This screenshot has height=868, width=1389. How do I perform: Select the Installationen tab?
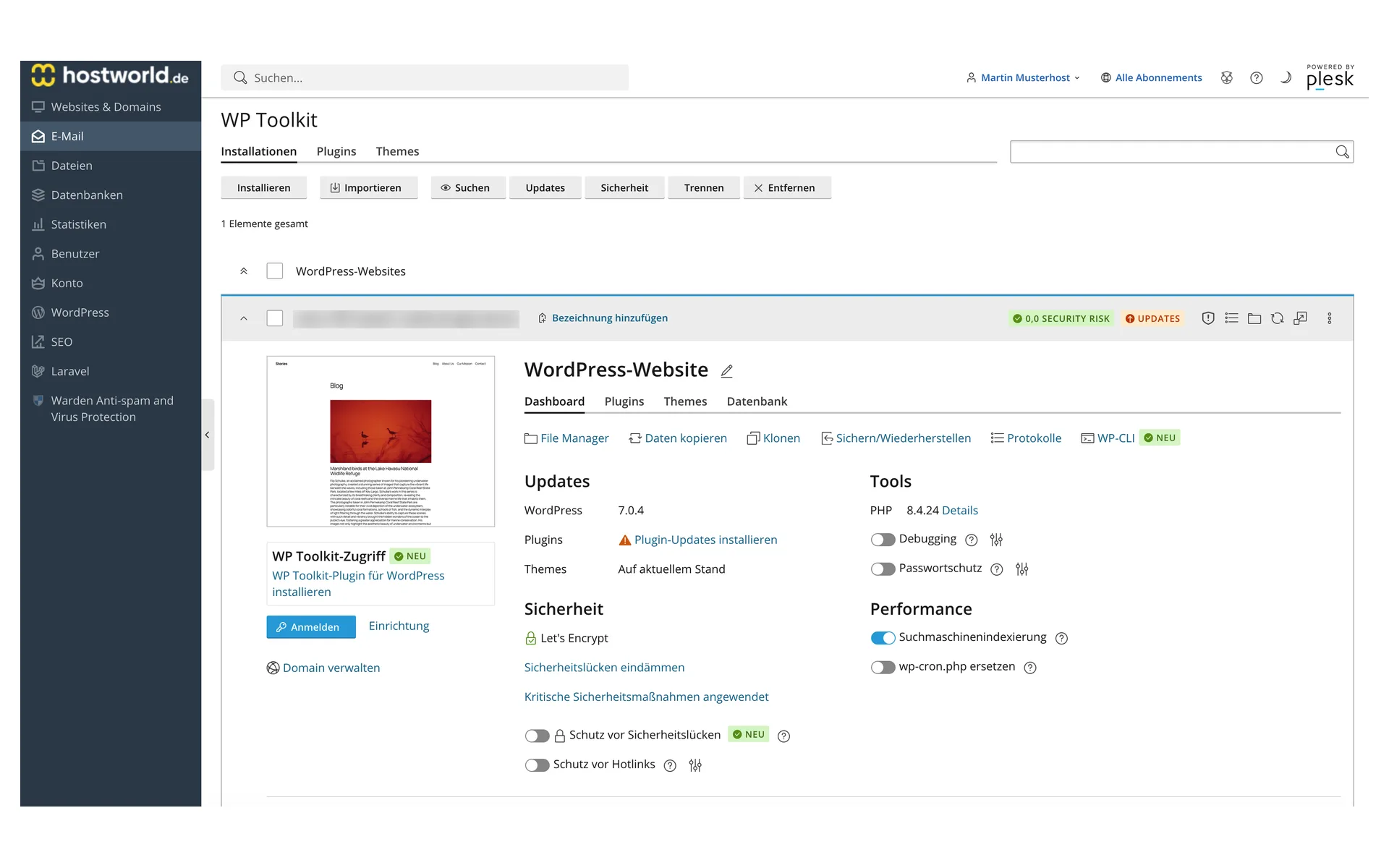click(259, 151)
